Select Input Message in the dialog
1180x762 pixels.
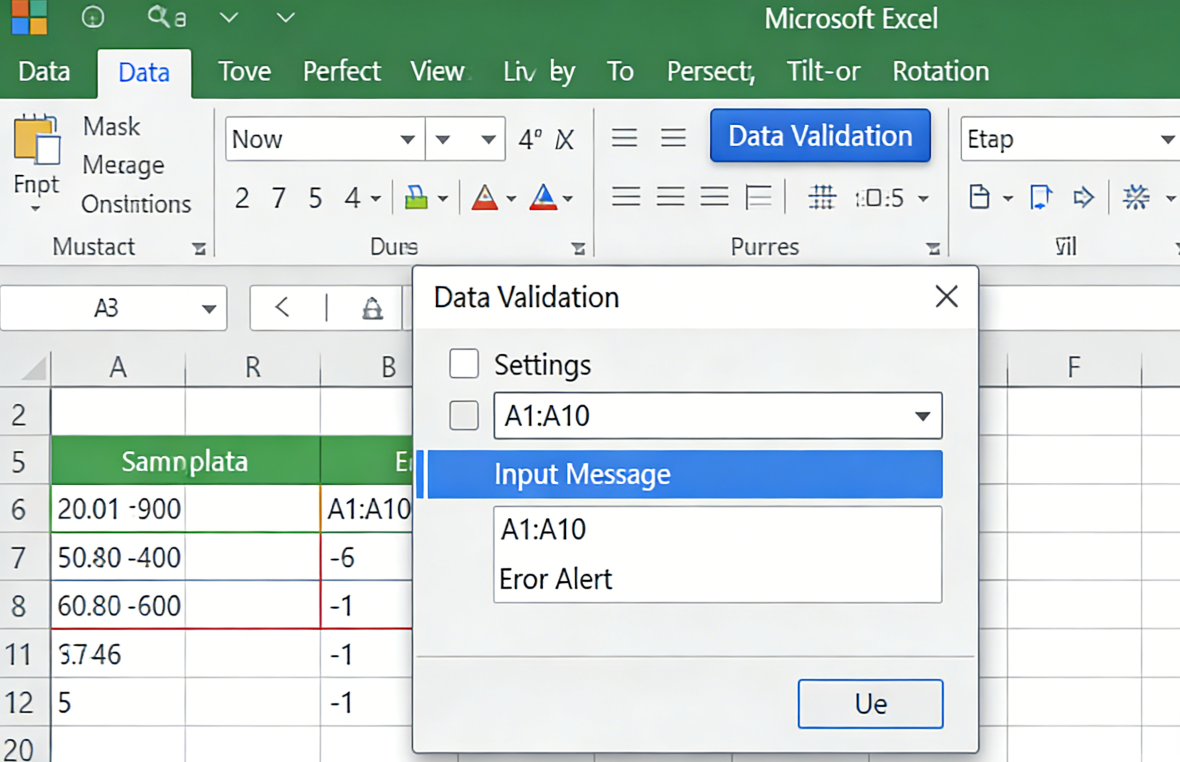(685, 475)
